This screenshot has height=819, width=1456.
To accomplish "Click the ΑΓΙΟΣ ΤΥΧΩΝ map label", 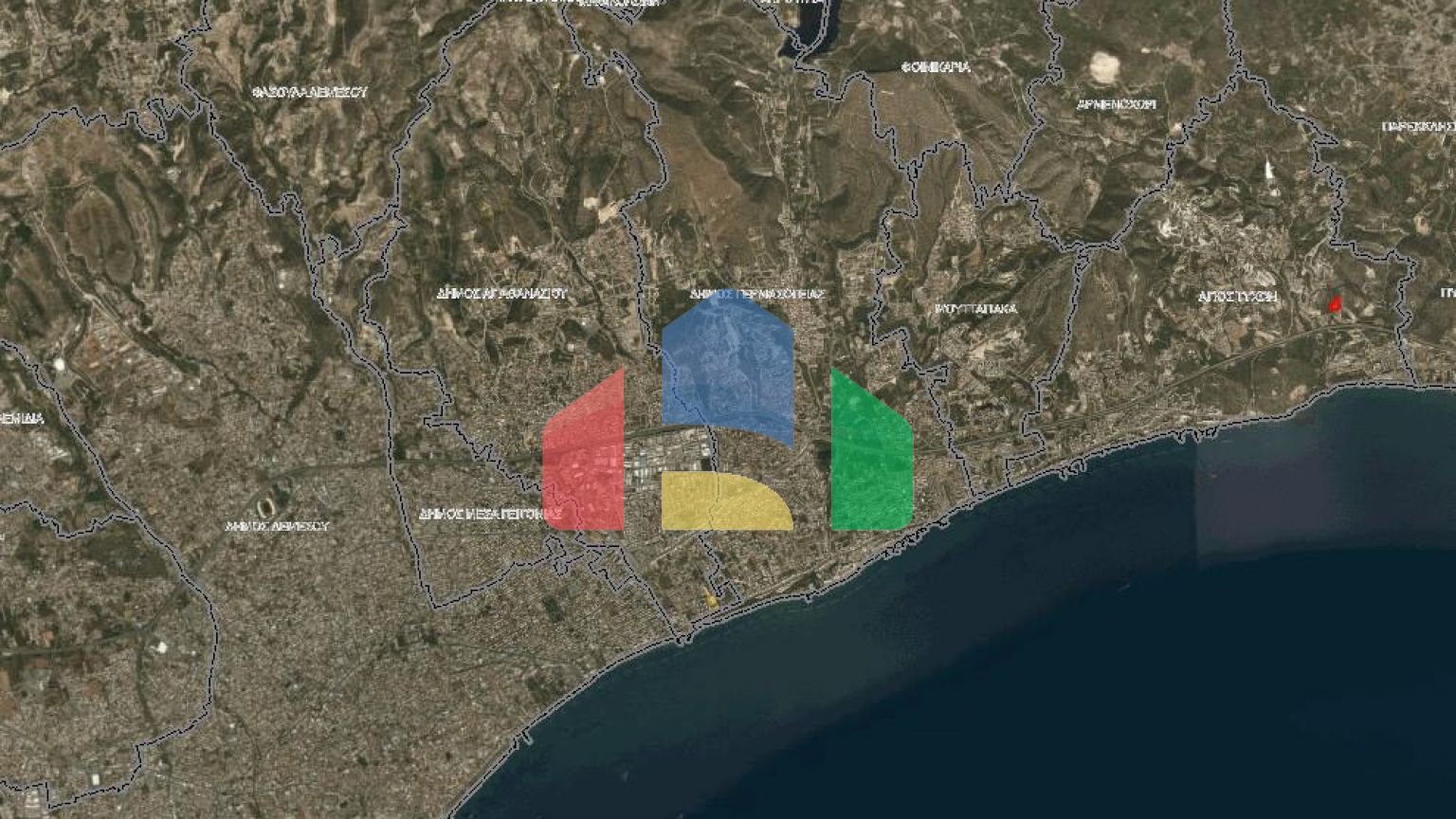I will 1237,297.
